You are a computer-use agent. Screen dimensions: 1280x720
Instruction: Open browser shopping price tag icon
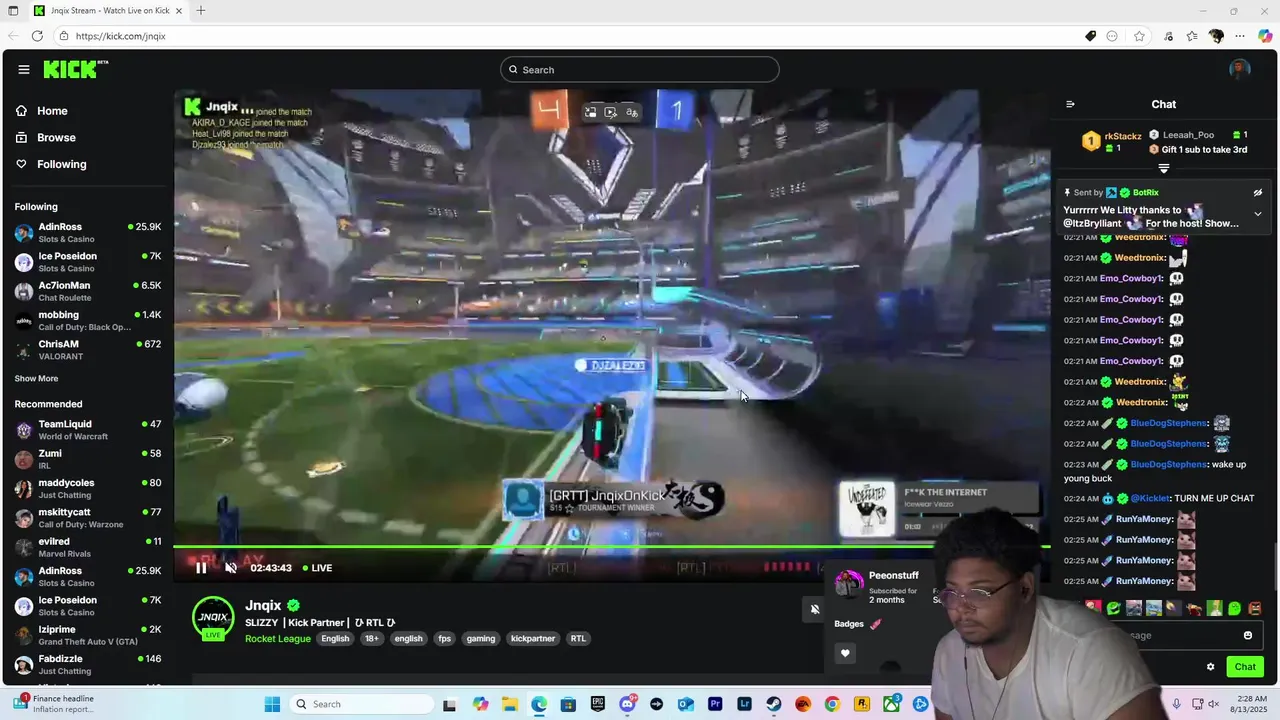coord(1091,36)
